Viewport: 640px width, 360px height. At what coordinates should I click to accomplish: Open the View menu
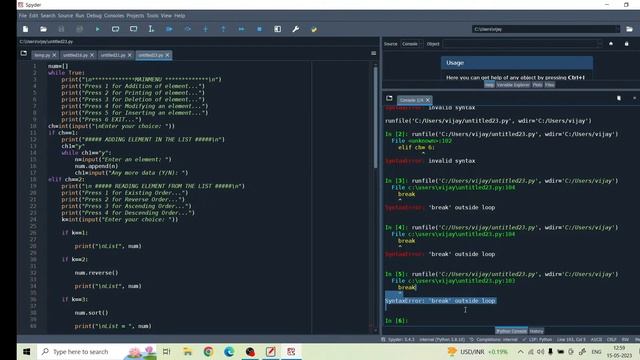click(x=166, y=16)
